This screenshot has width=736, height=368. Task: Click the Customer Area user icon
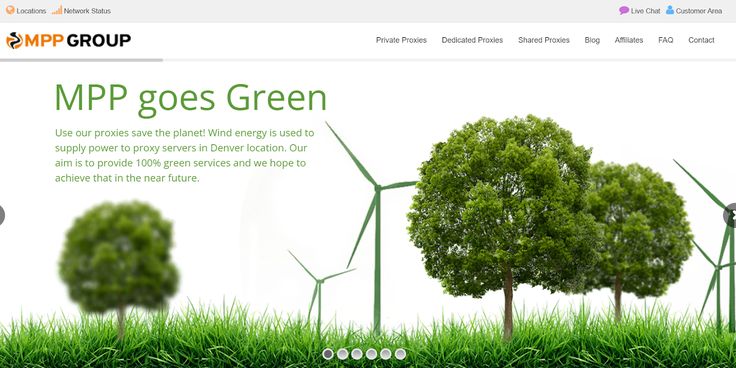tap(670, 10)
